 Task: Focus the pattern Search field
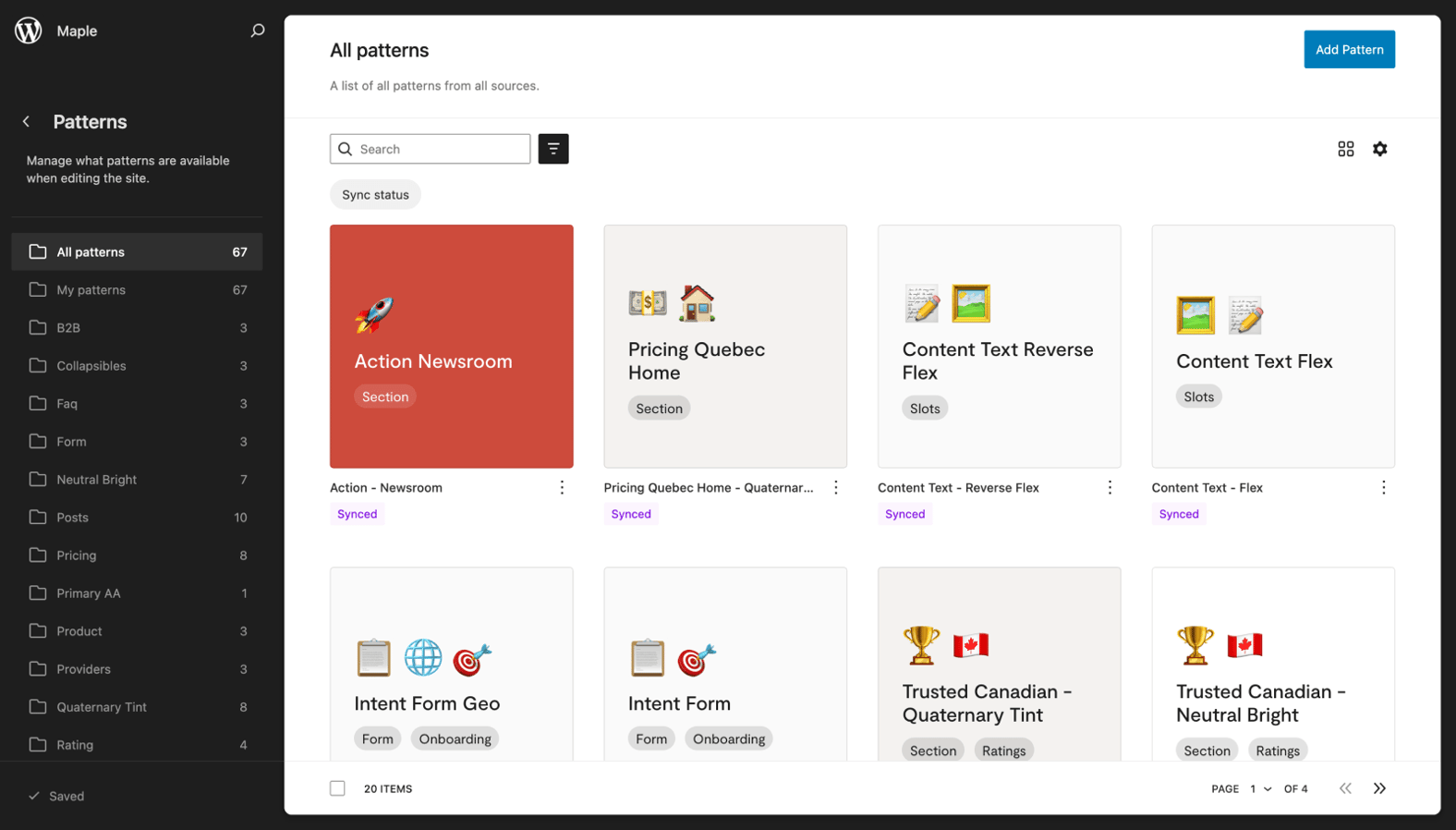coord(431,149)
